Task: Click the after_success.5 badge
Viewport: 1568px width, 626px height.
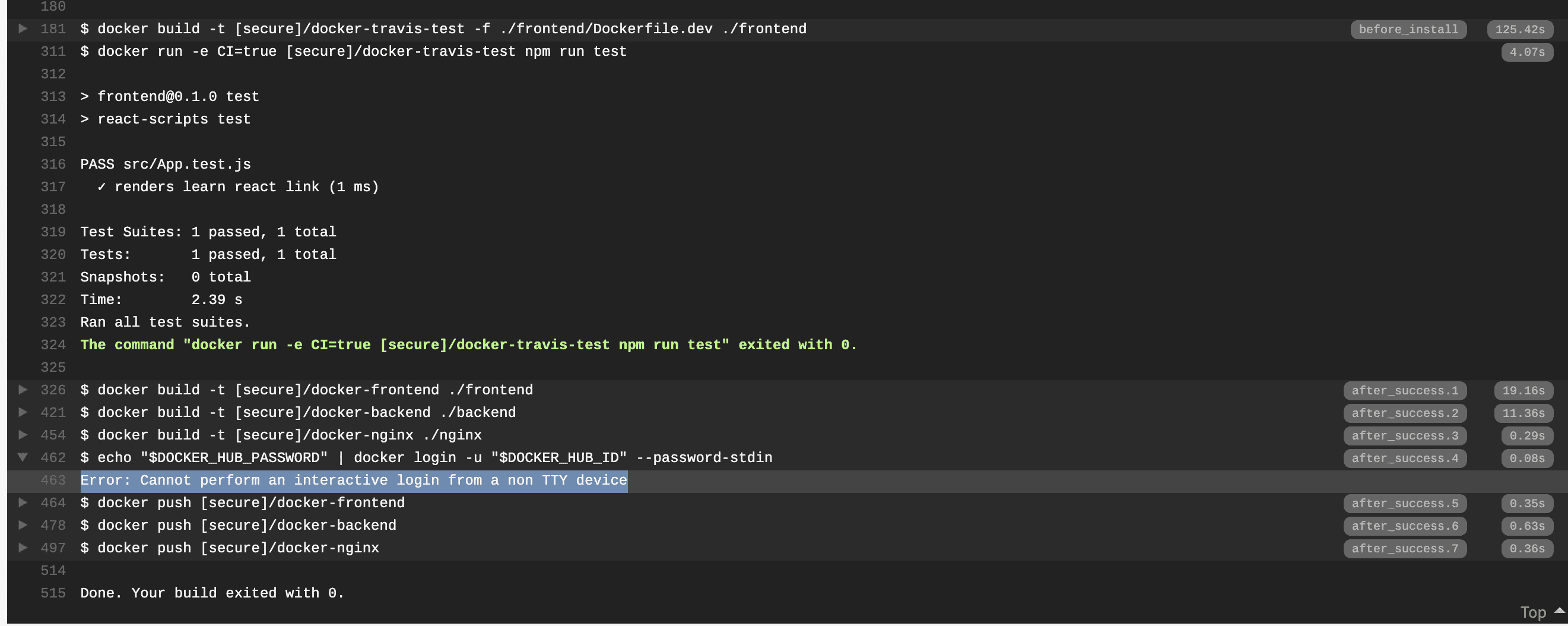Action: click(1404, 504)
